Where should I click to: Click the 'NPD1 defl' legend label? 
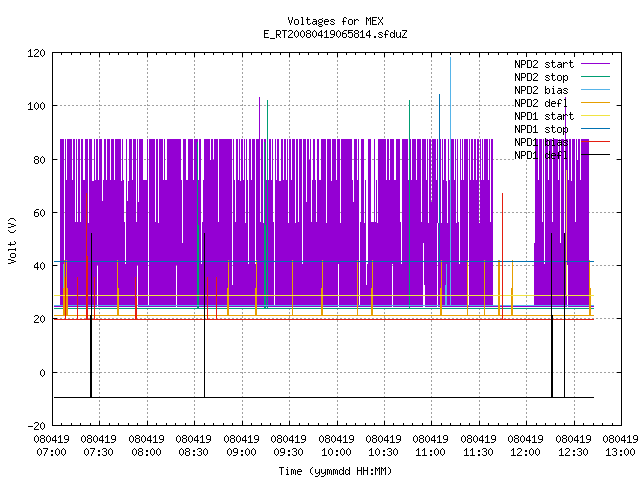[x=541, y=156]
